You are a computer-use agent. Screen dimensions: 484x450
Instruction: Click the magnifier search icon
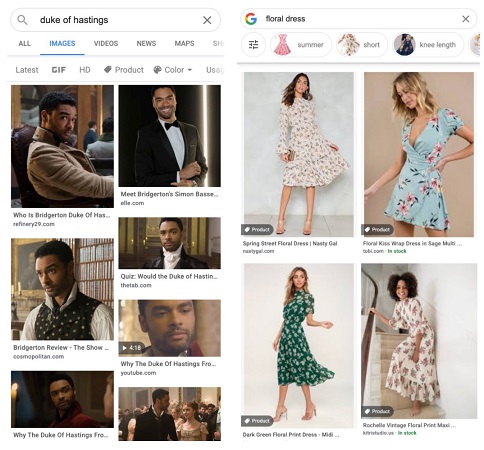pyautogui.click(x=22, y=20)
